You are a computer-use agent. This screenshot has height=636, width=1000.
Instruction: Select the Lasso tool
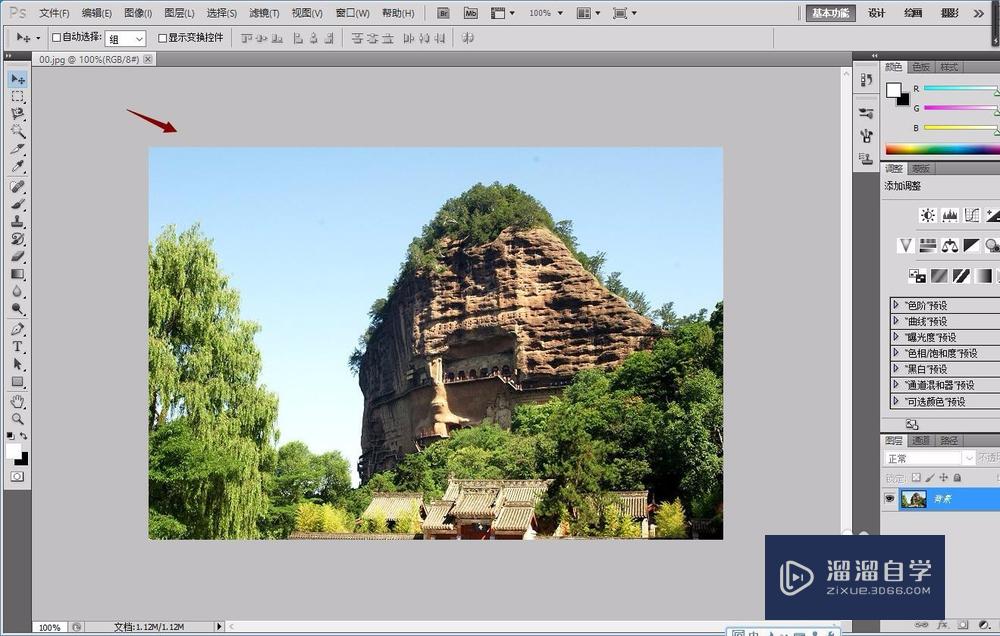coord(17,114)
